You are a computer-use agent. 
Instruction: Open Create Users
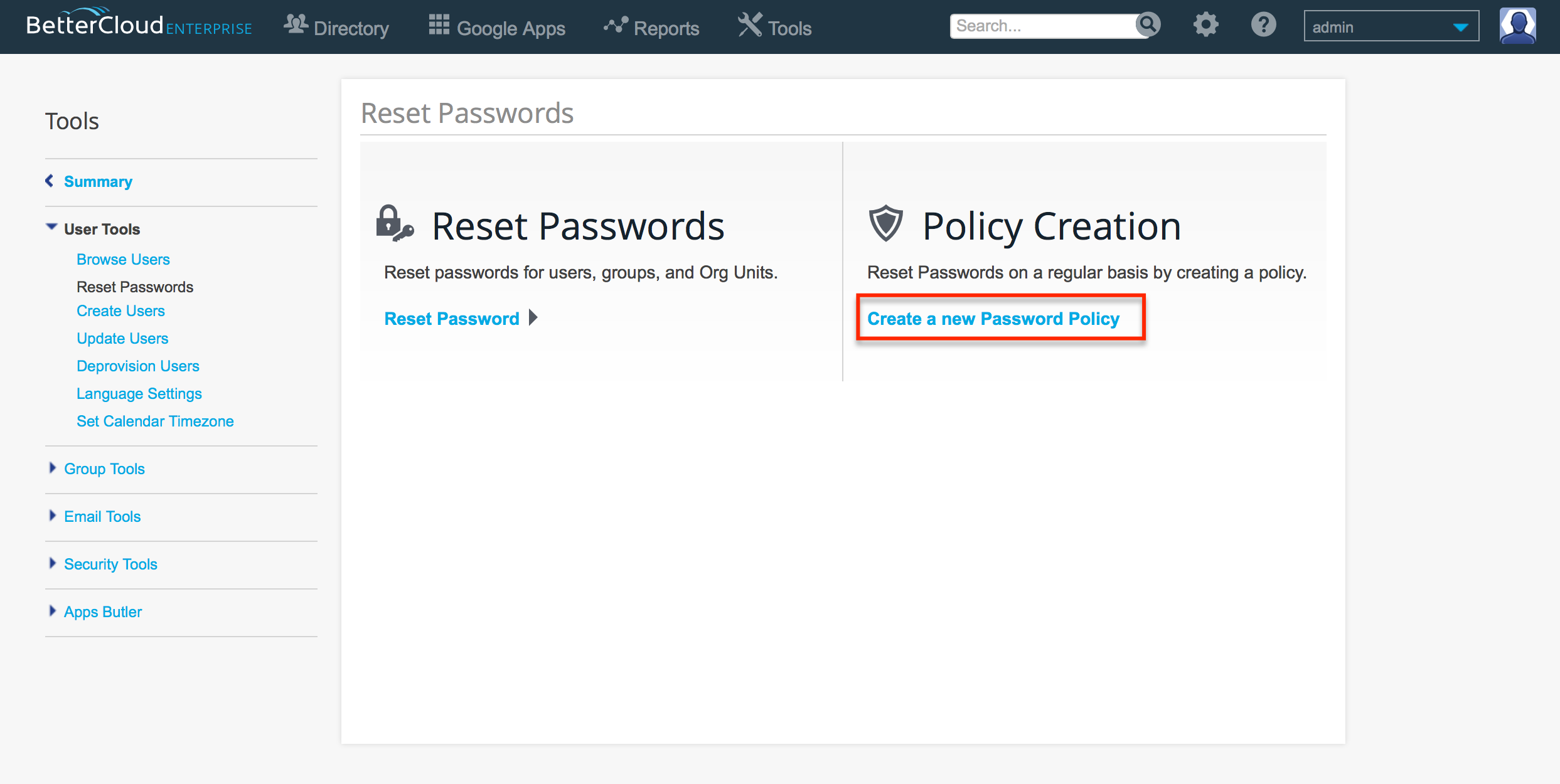coord(120,311)
